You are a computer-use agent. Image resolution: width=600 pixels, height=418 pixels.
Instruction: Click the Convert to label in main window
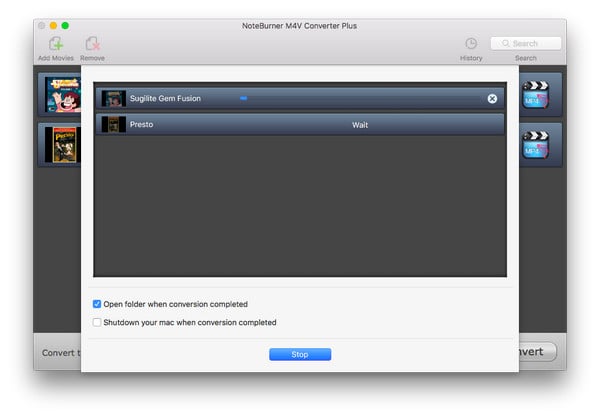coord(61,353)
